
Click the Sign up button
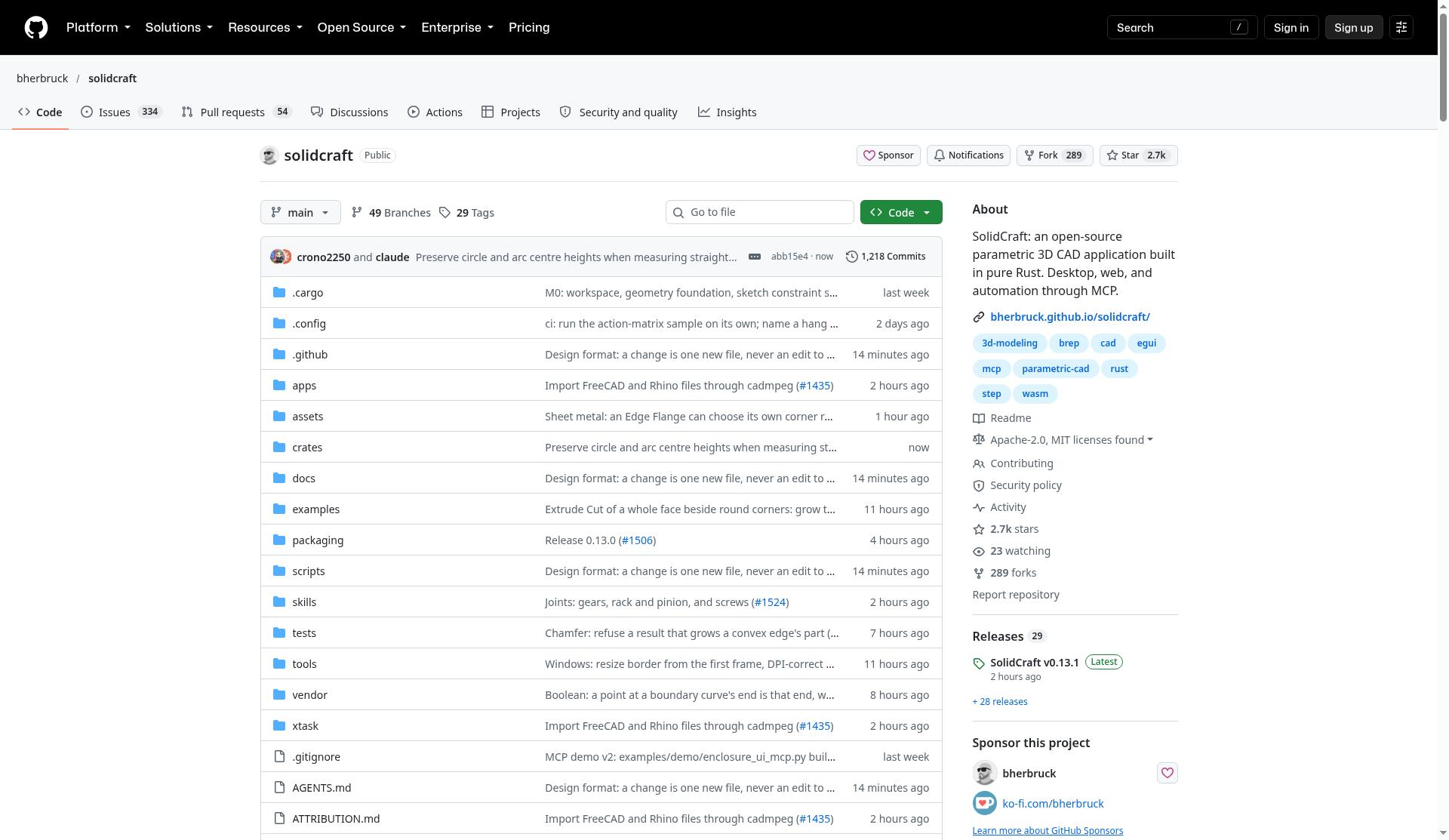pyautogui.click(x=1353, y=27)
